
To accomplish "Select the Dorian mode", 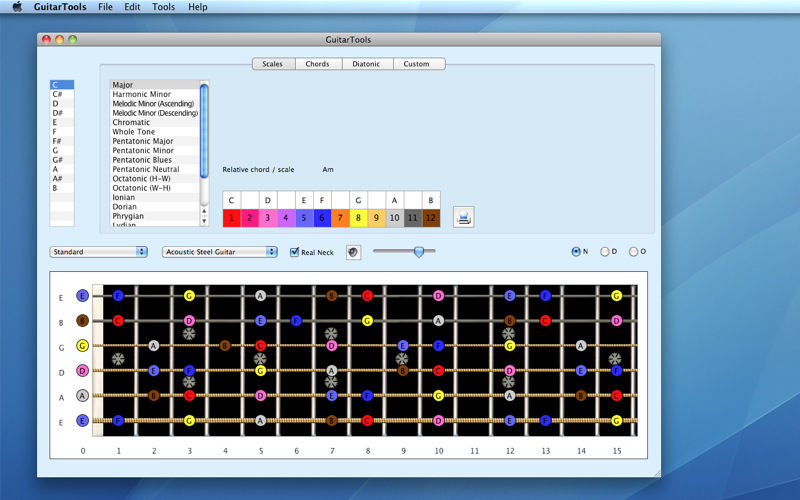I will click(155, 207).
